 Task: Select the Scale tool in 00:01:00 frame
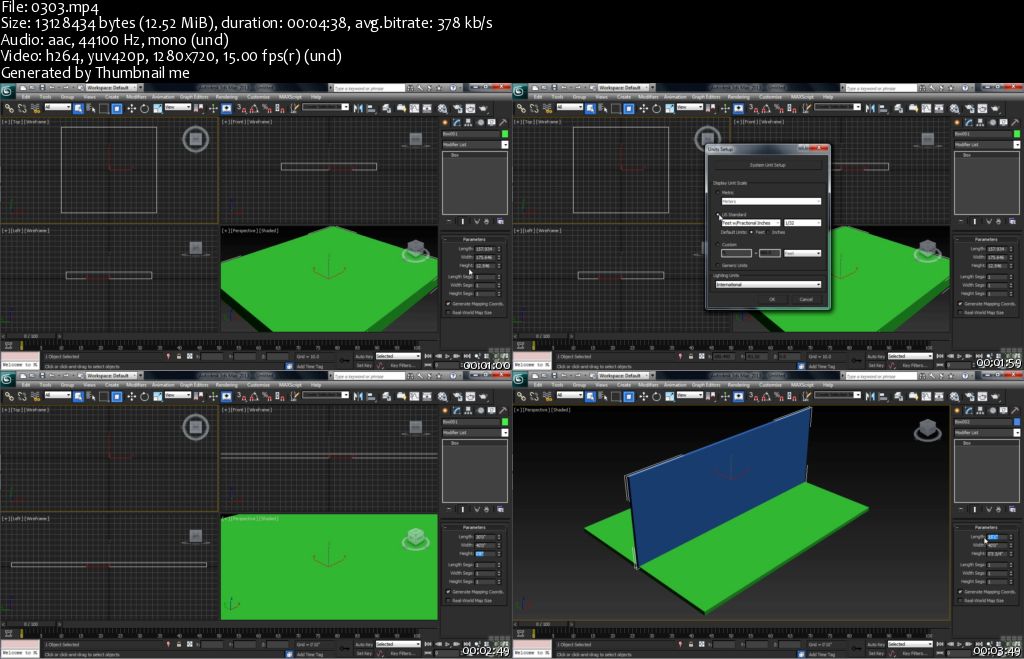pos(158,108)
